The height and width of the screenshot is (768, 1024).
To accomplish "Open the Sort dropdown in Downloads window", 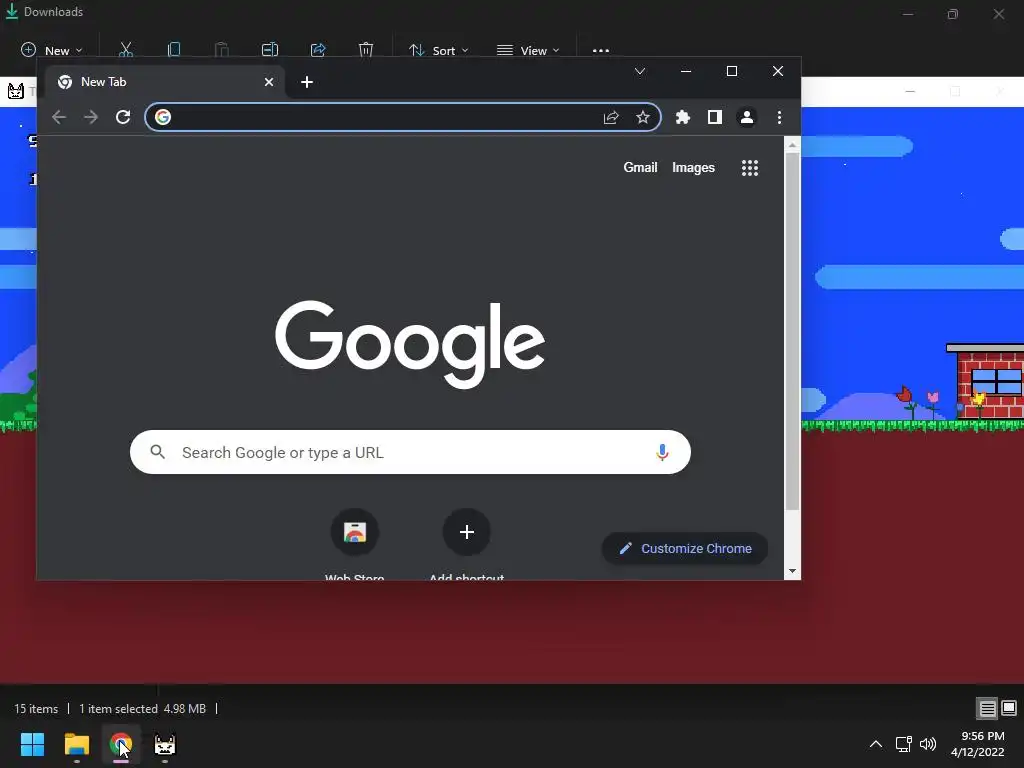I will point(438,50).
